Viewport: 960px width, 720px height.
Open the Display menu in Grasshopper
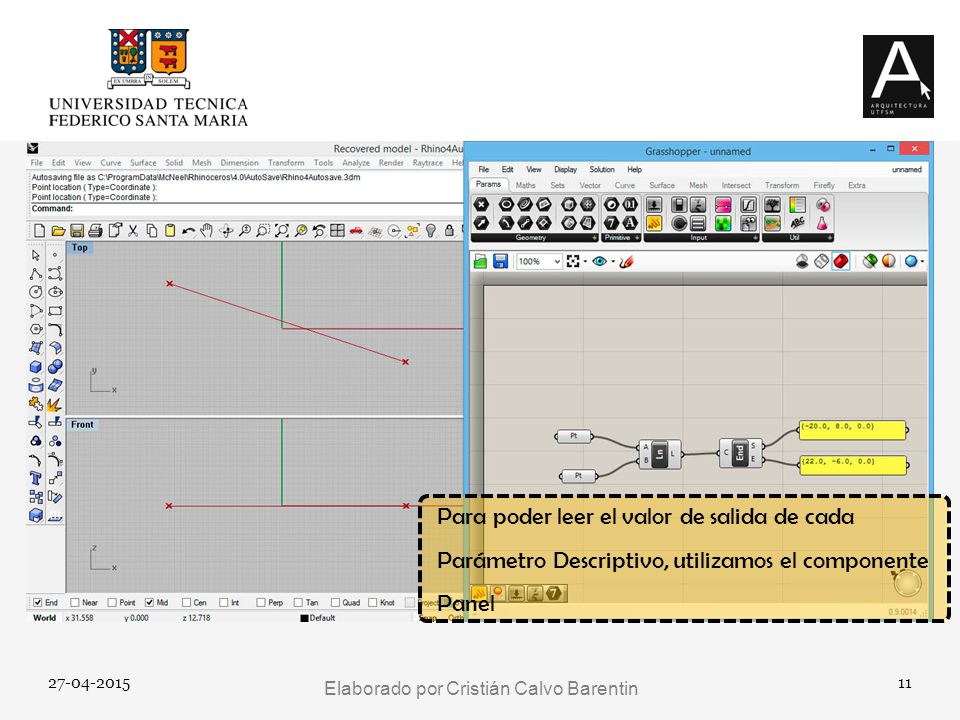coord(566,170)
